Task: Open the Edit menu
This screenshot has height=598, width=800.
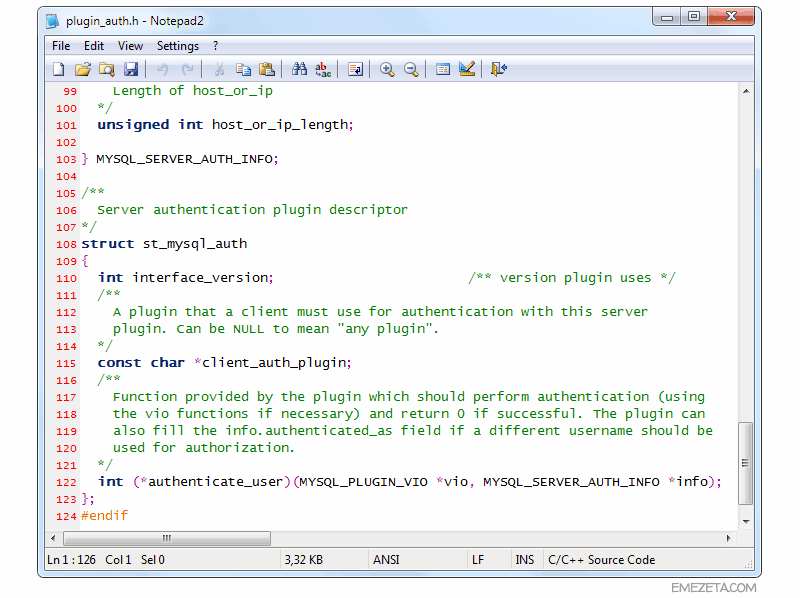Action: coord(94,46)
